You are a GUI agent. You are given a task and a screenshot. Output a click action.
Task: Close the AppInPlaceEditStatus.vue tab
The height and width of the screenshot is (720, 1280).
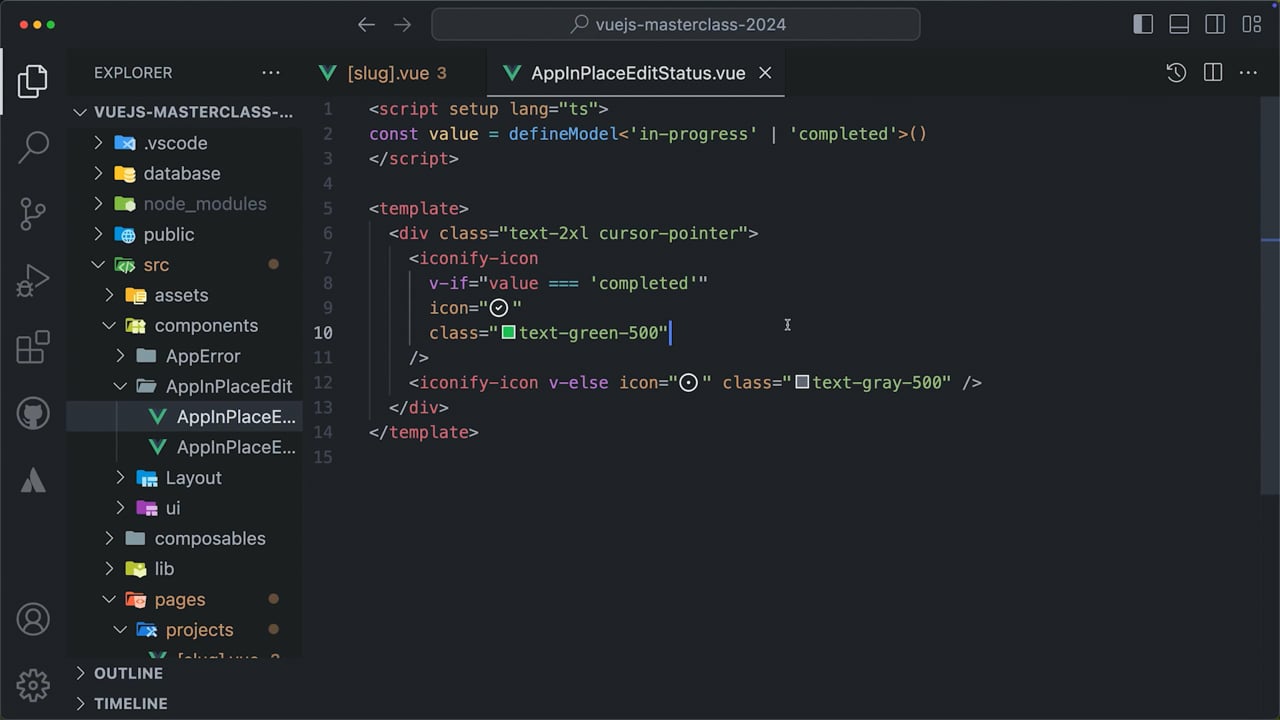pos(765,73)
